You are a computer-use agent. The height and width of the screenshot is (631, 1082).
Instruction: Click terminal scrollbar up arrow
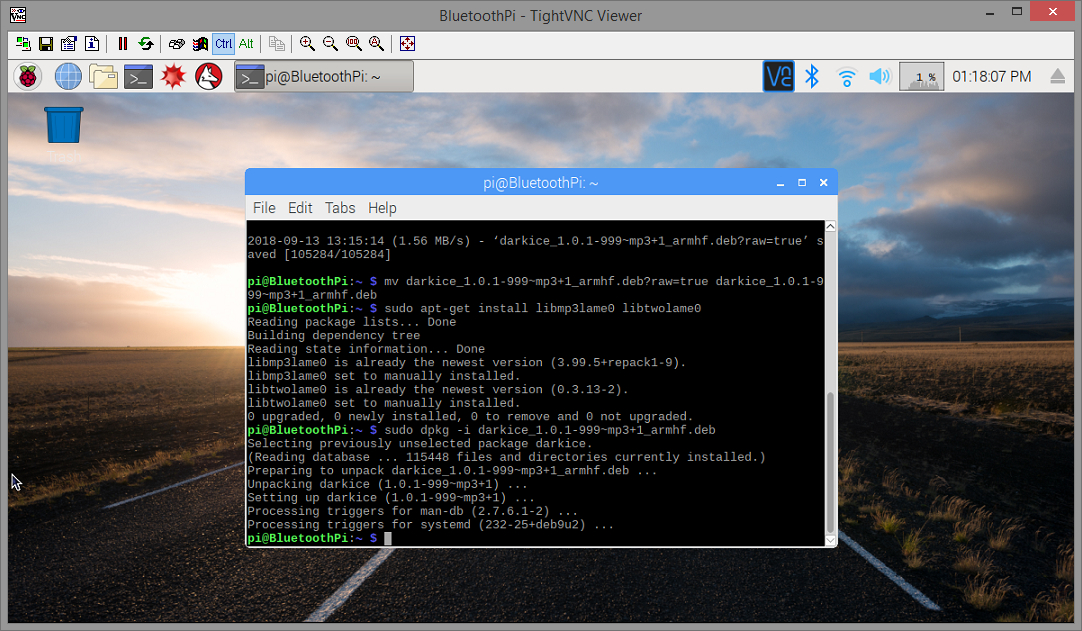830,226
